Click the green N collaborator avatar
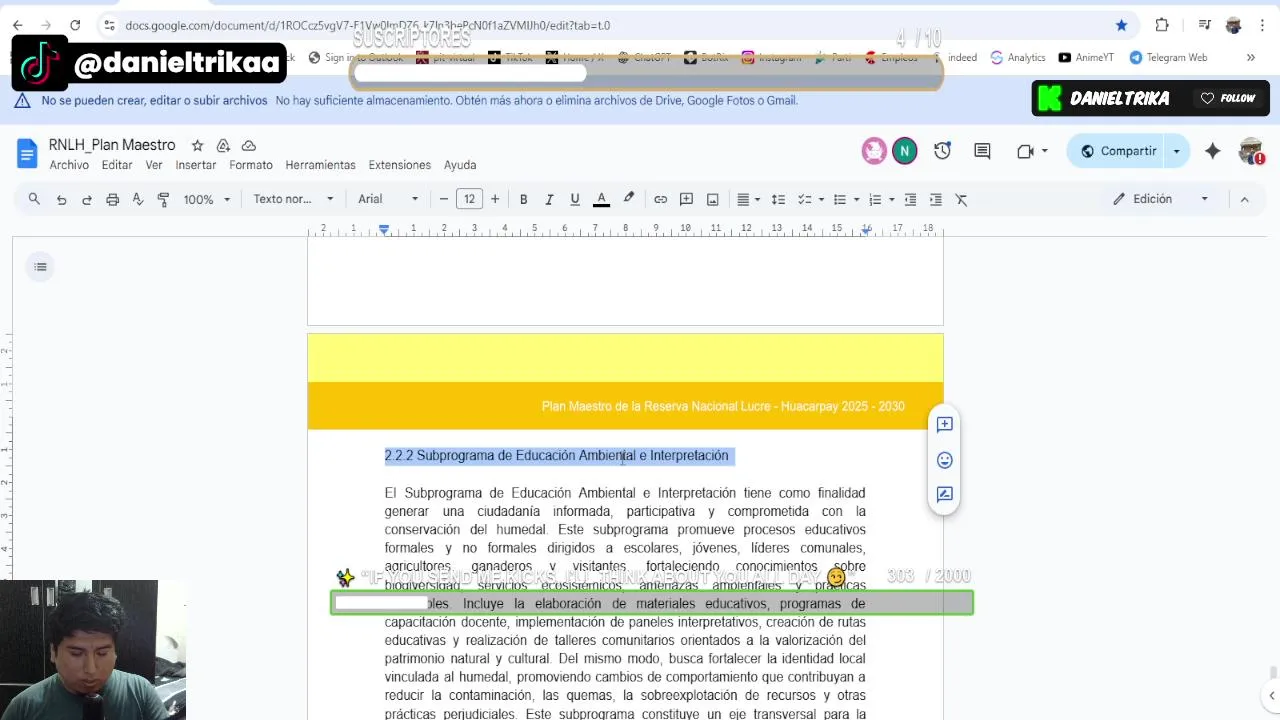The image size is (1280, 720). [x=904, y=151]
